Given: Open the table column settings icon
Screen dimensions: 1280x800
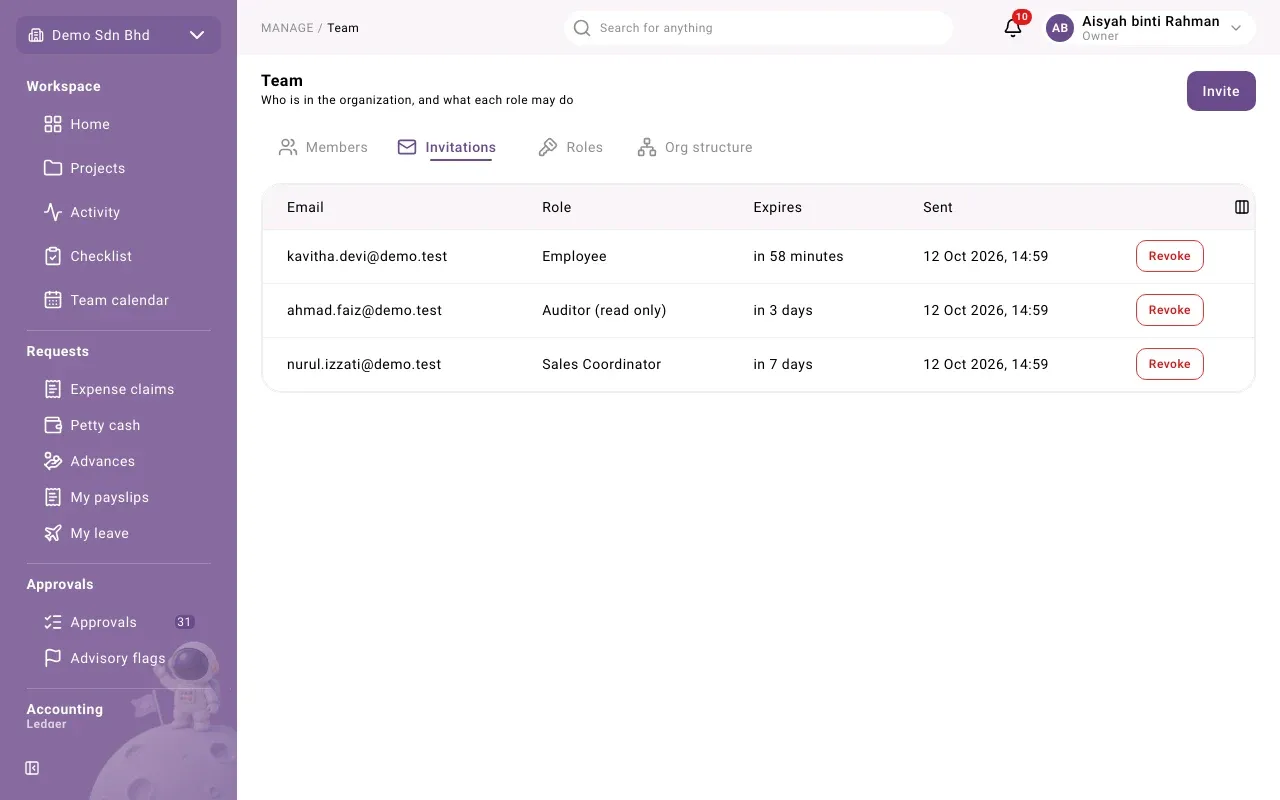Looking at the screenshot, I should coord(1242,207).
